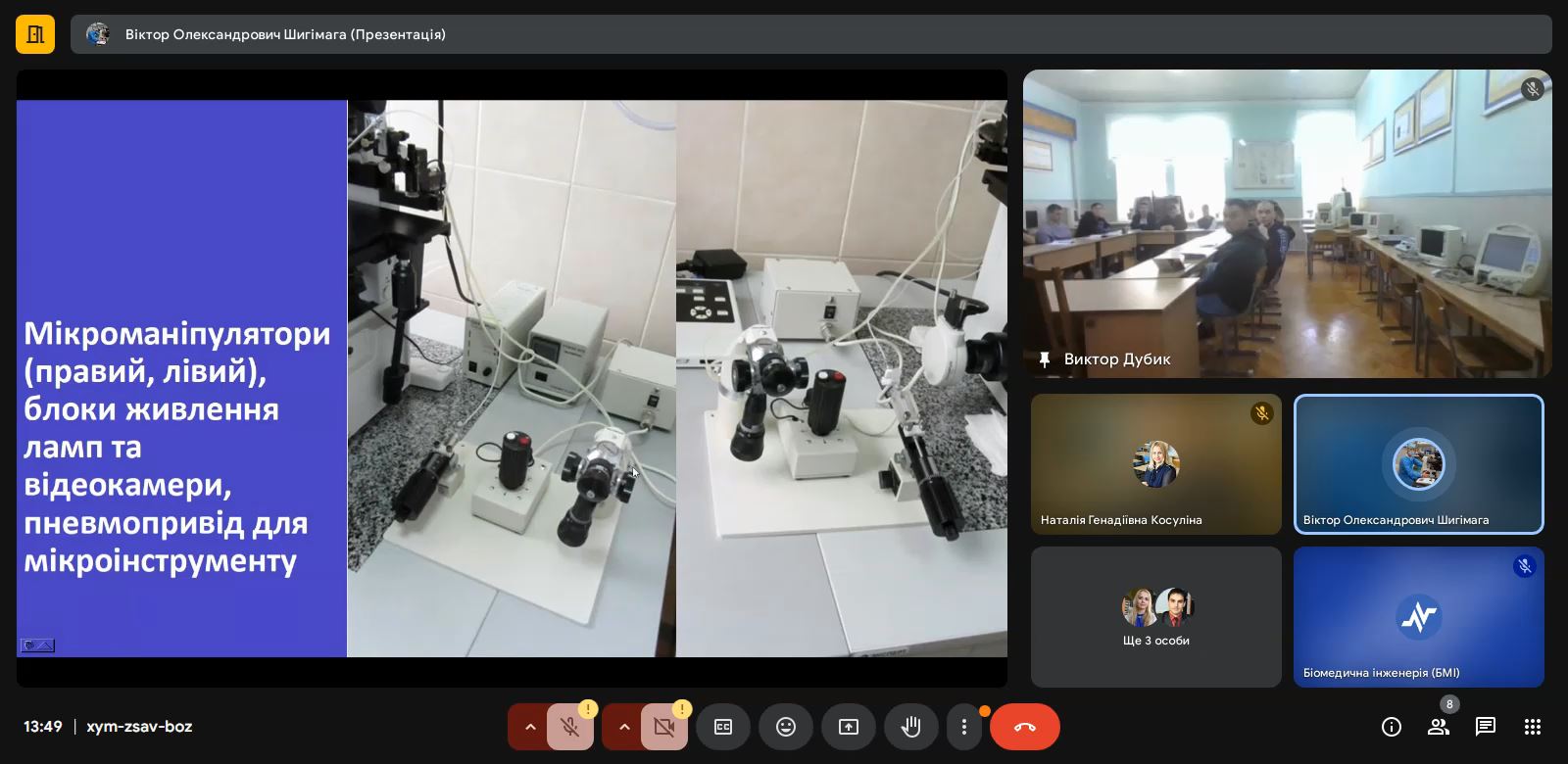Expand microphone audio settings arrow

point(529,727)
